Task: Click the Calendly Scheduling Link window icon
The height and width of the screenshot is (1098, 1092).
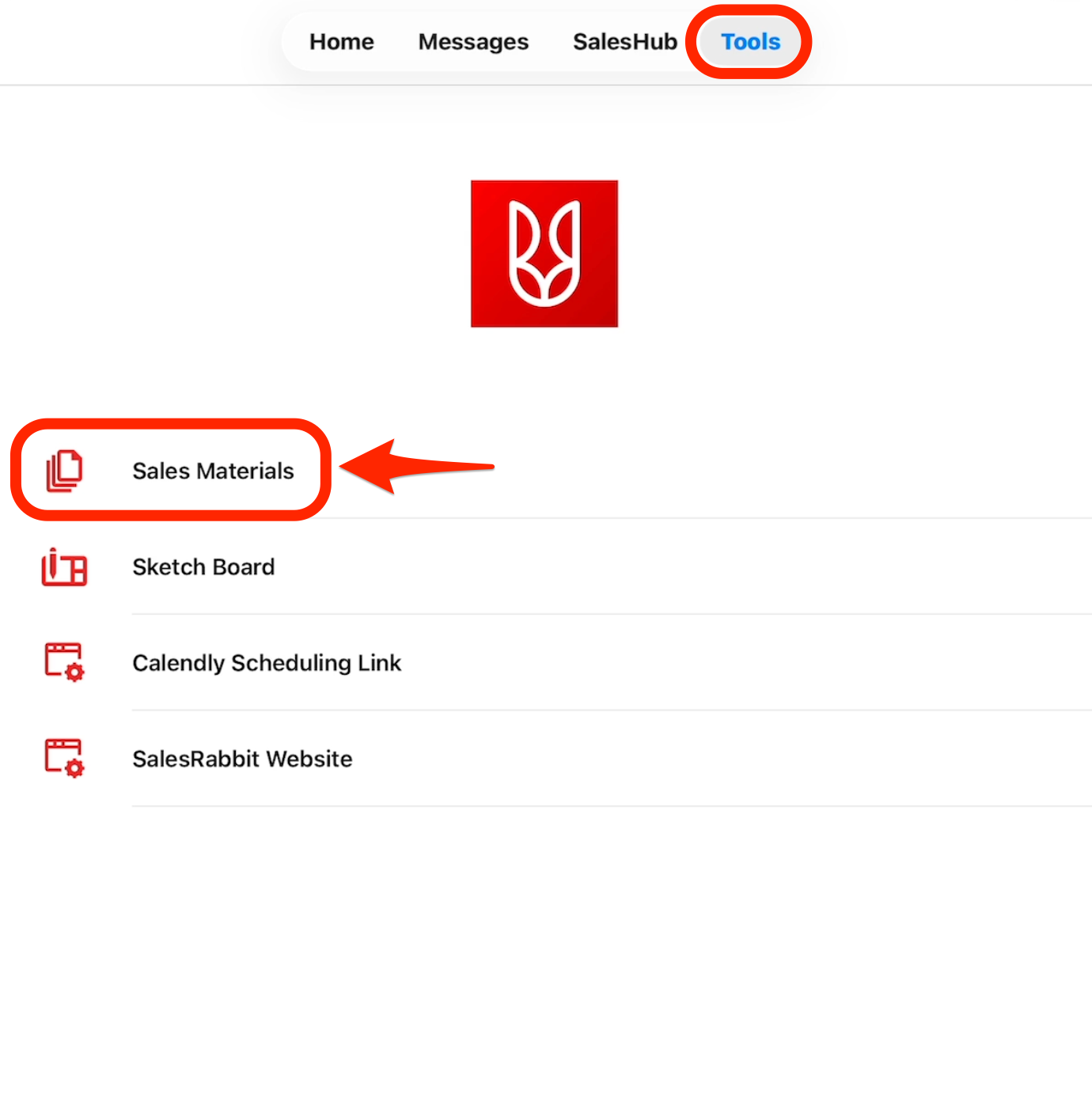Action: click(63, 662)
